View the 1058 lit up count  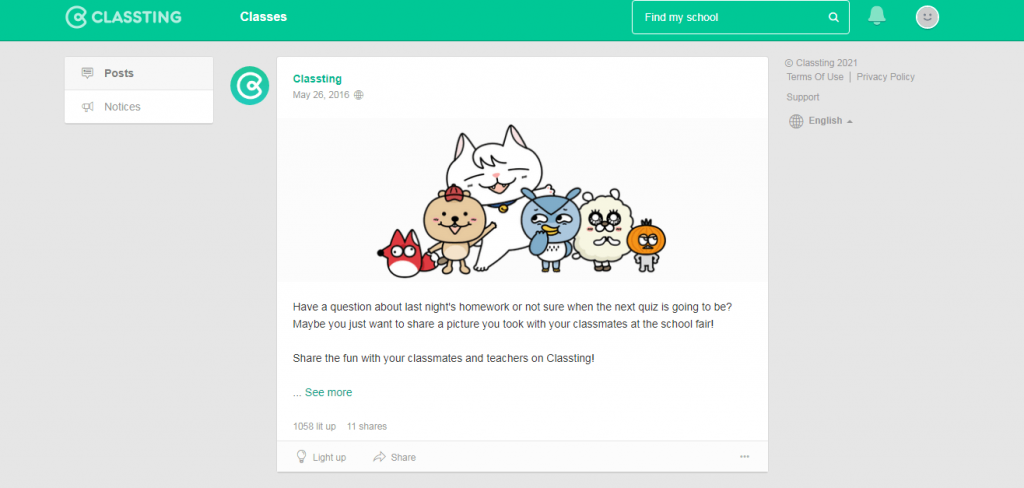[314, 427]
